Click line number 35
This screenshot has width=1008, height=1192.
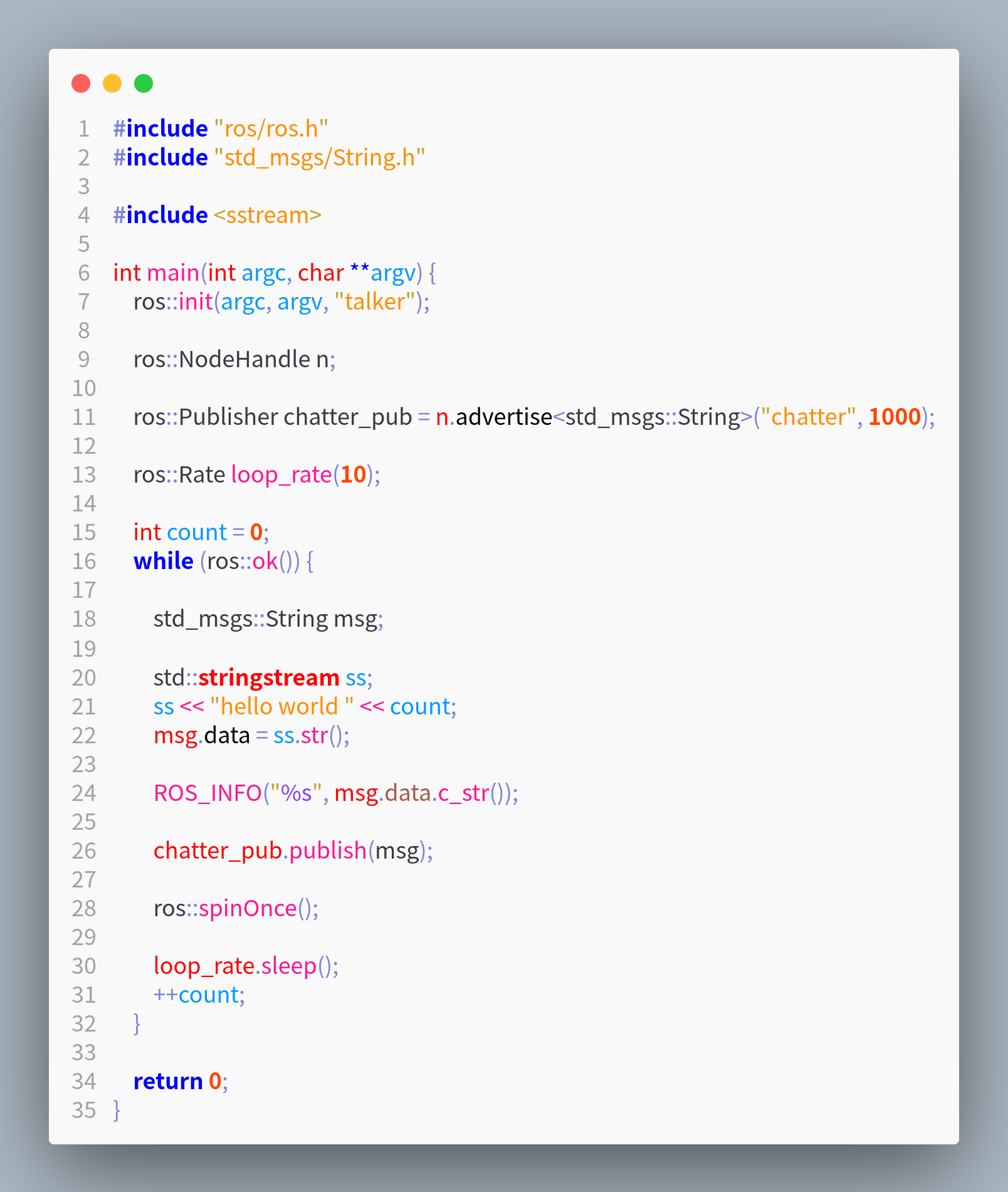[x=84, y=1111]
